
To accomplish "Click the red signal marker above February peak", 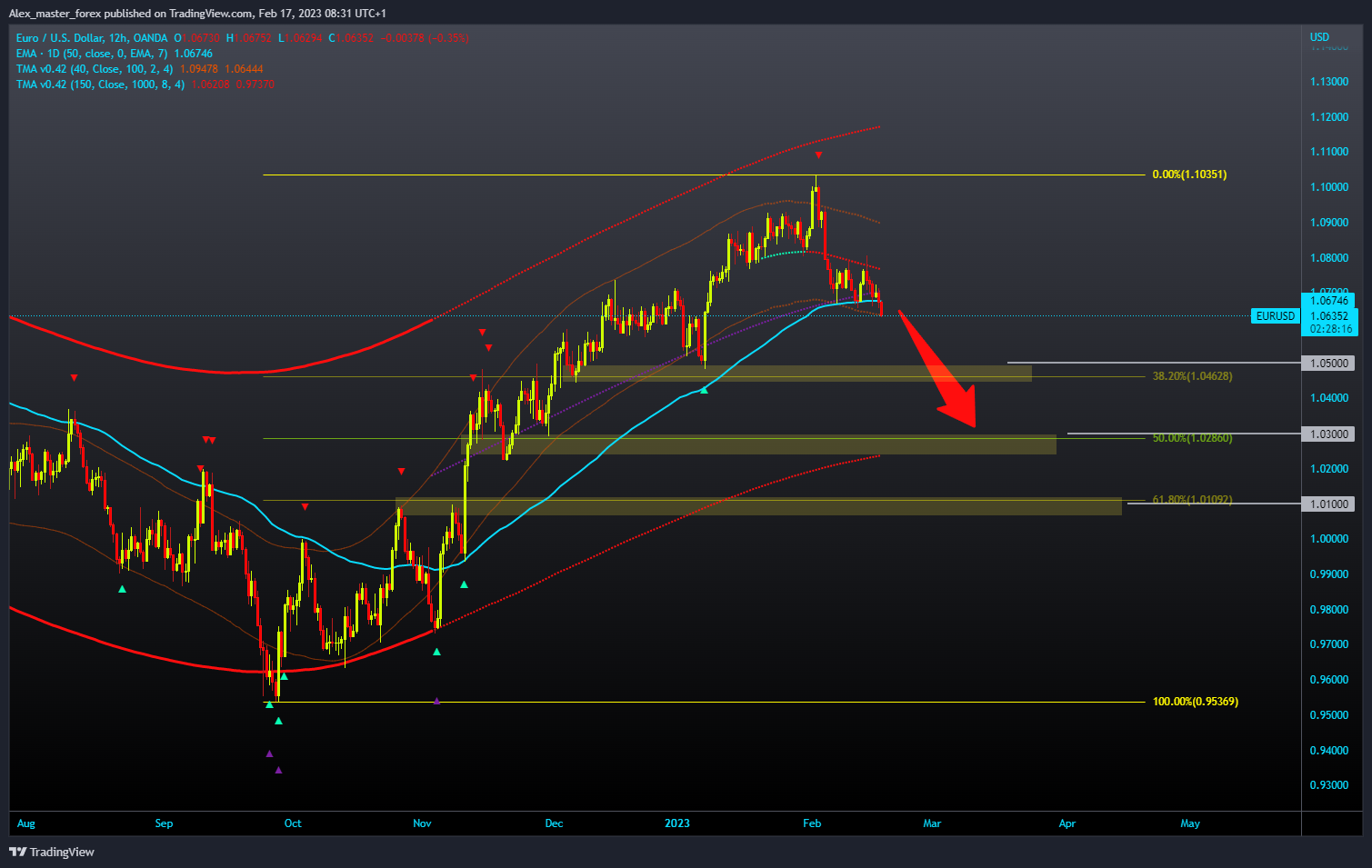I will [x=818, y=155].
